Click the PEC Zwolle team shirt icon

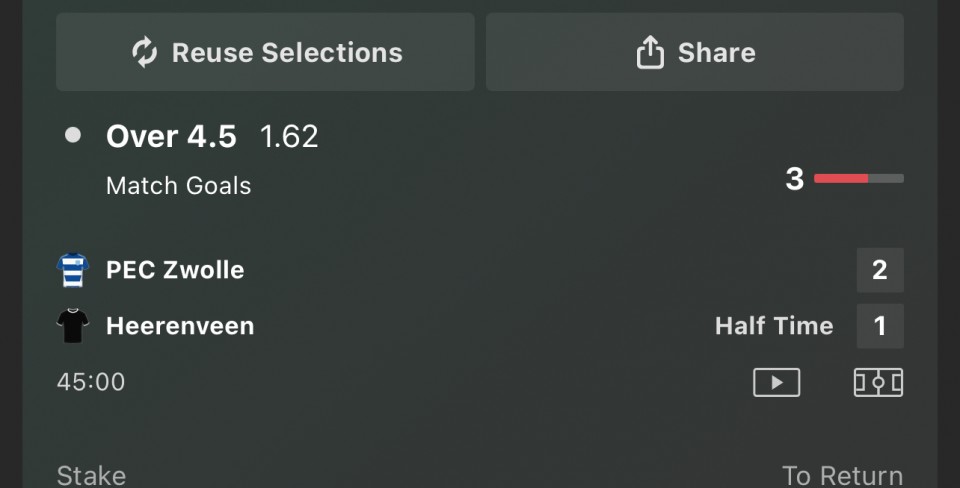click(x=73, y=270)
